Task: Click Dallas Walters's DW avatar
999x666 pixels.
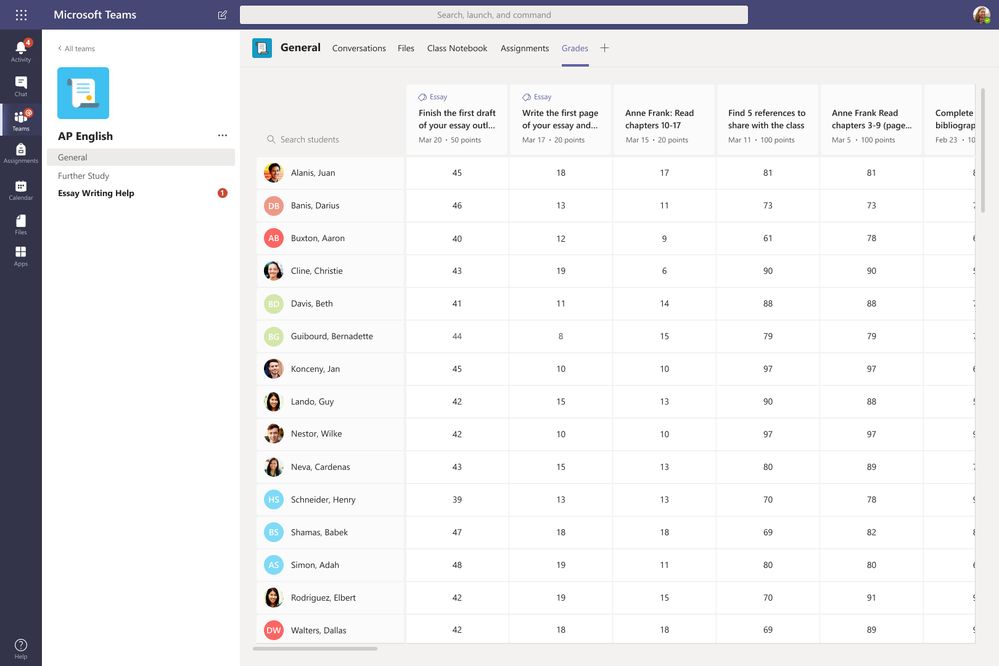Action: coord(273,630)
